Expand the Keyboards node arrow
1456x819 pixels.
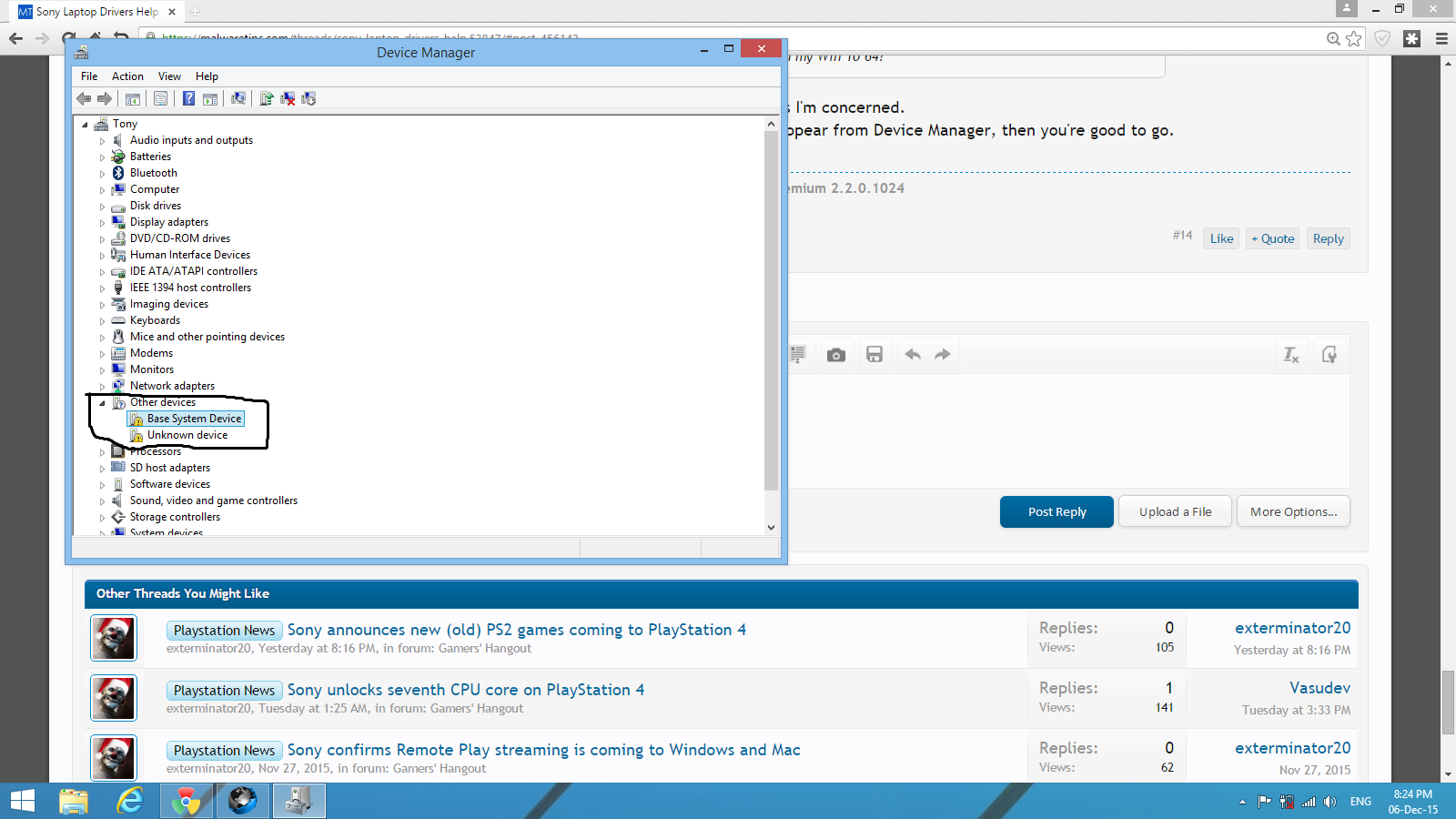[102, 321]
